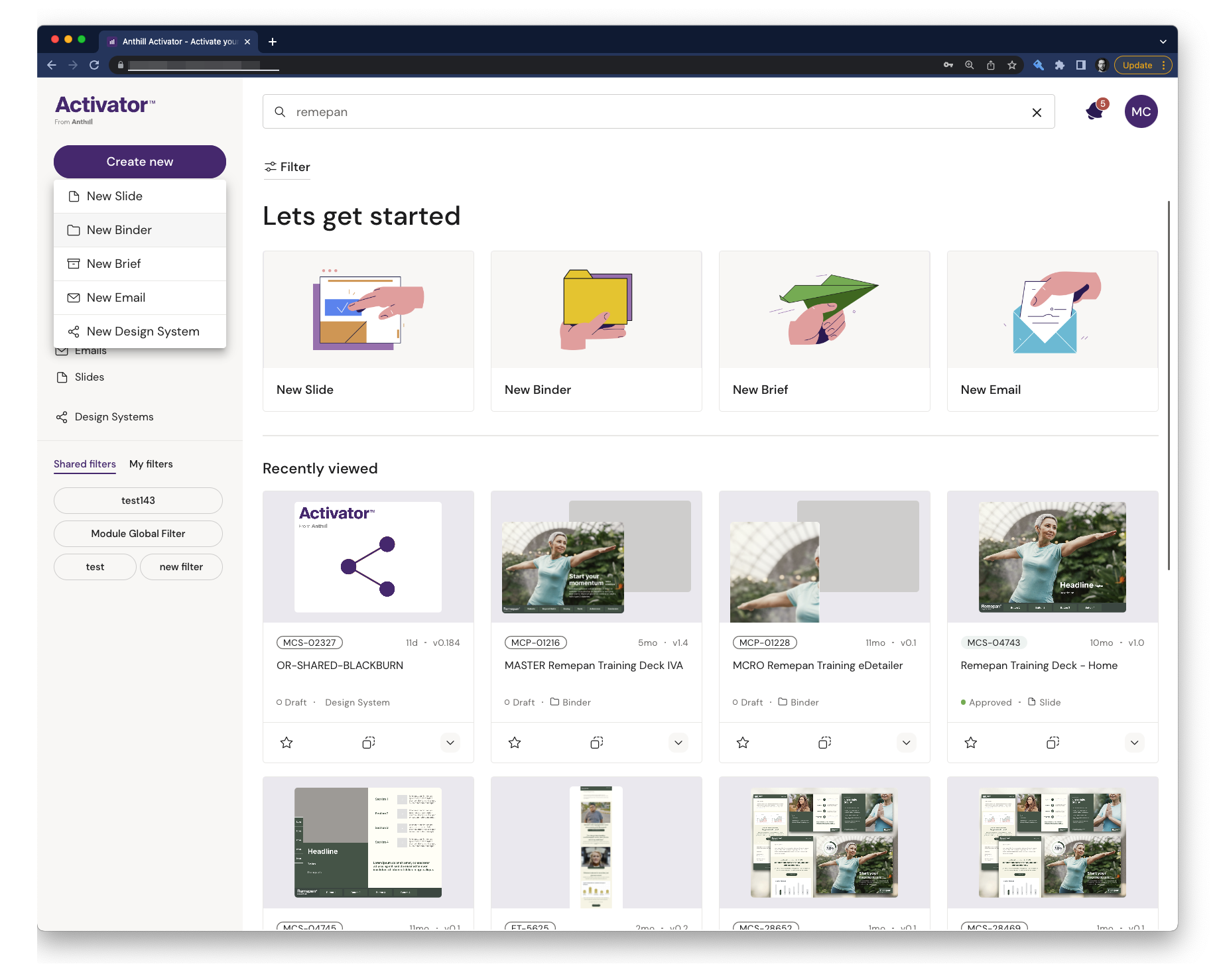Screen dimensions: 1215x980
Task: Click duplicate icon on OR-SHARED-BLACKBURN card
Action: click(x=369, y=743)
